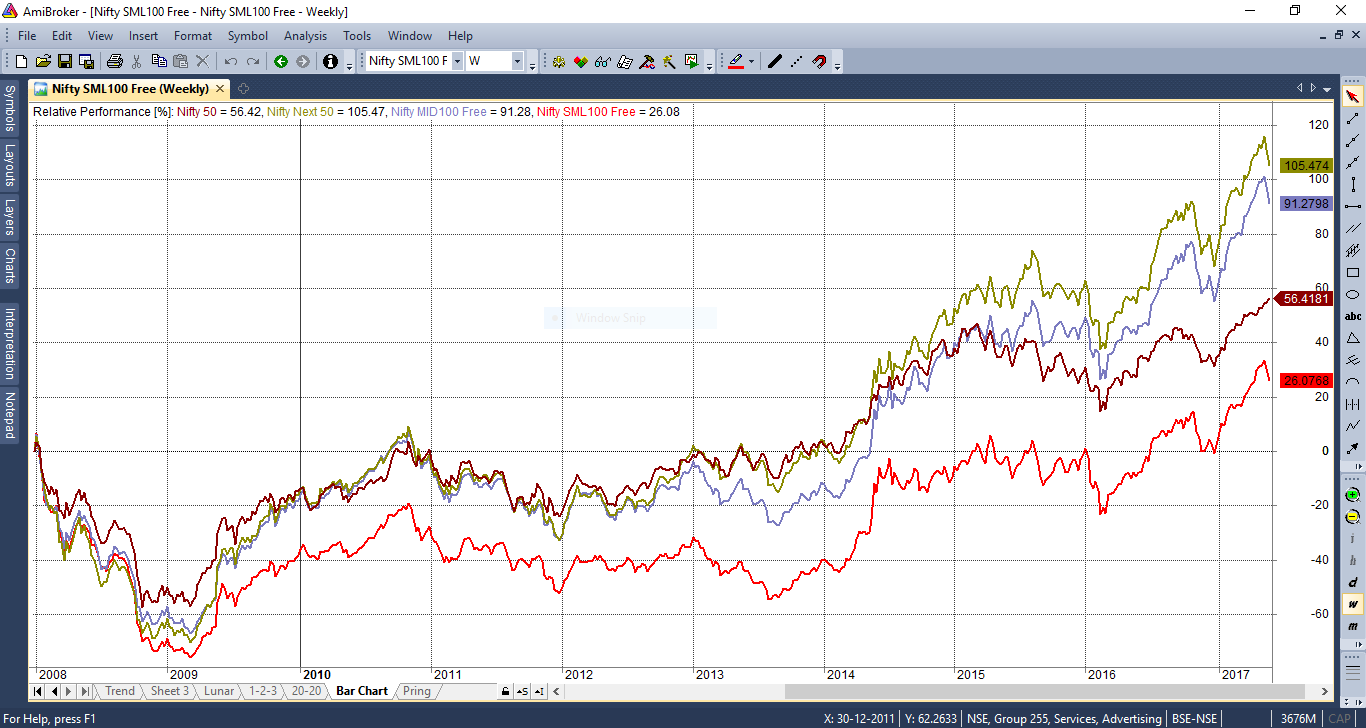Open the Insert menu
The height and width of the screenshot is (728, 1366).
point(143,36)
